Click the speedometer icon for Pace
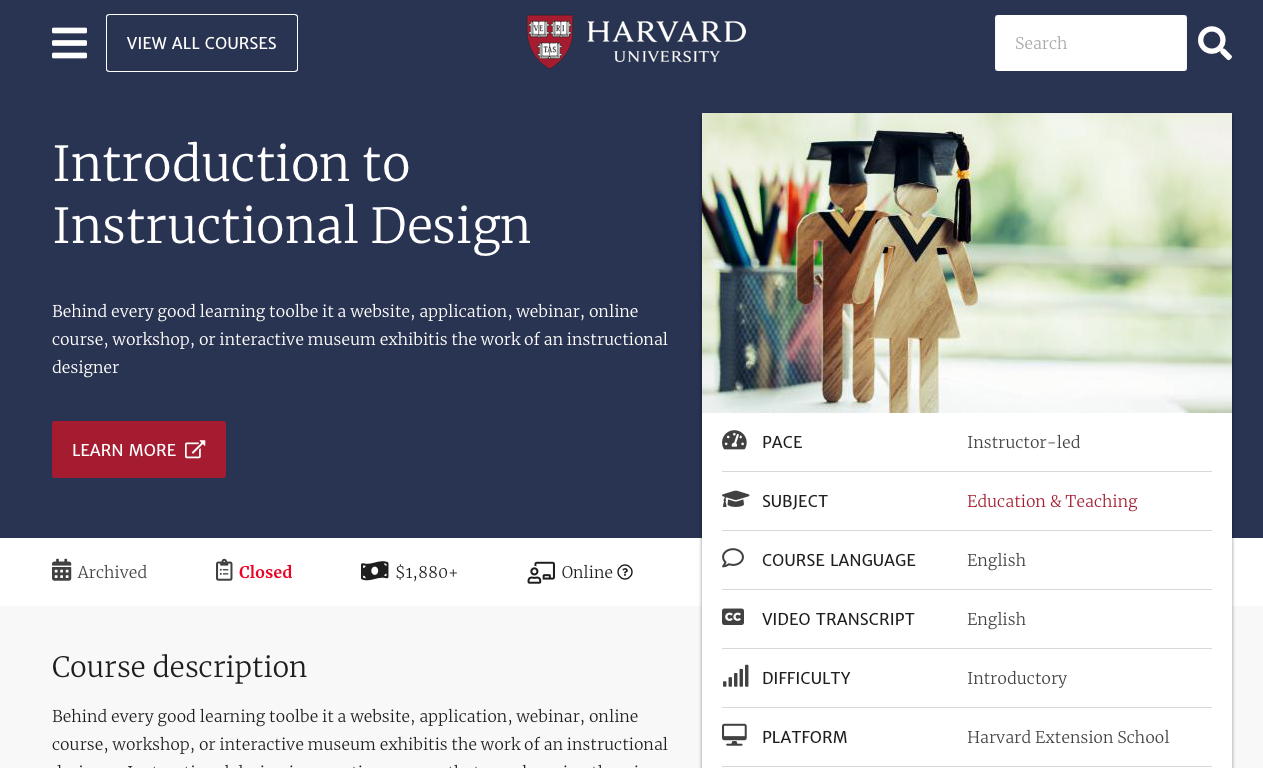The image size is (1263, 768). click(734, 441)
